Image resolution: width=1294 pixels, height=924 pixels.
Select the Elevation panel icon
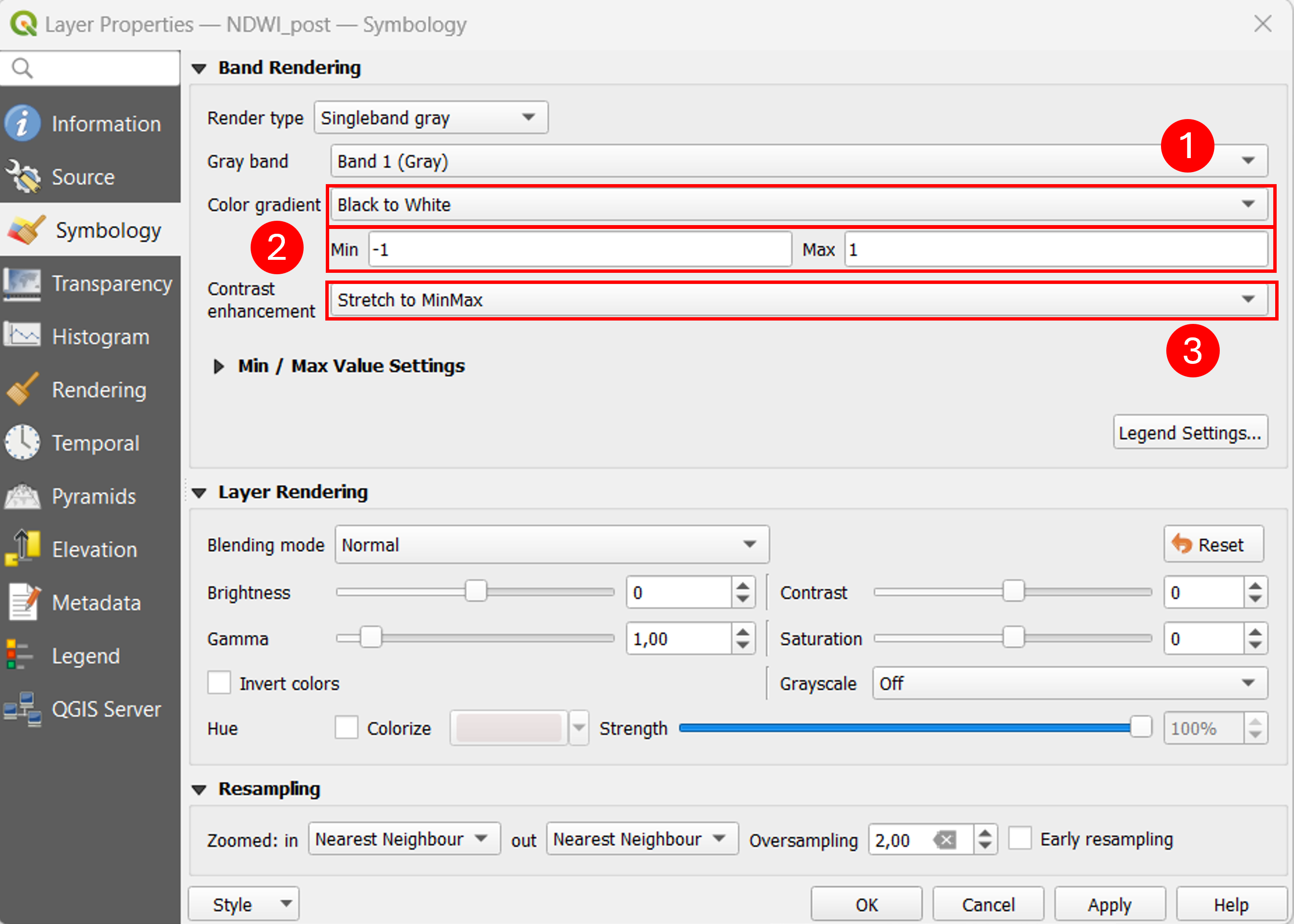(x=23, y=549)
